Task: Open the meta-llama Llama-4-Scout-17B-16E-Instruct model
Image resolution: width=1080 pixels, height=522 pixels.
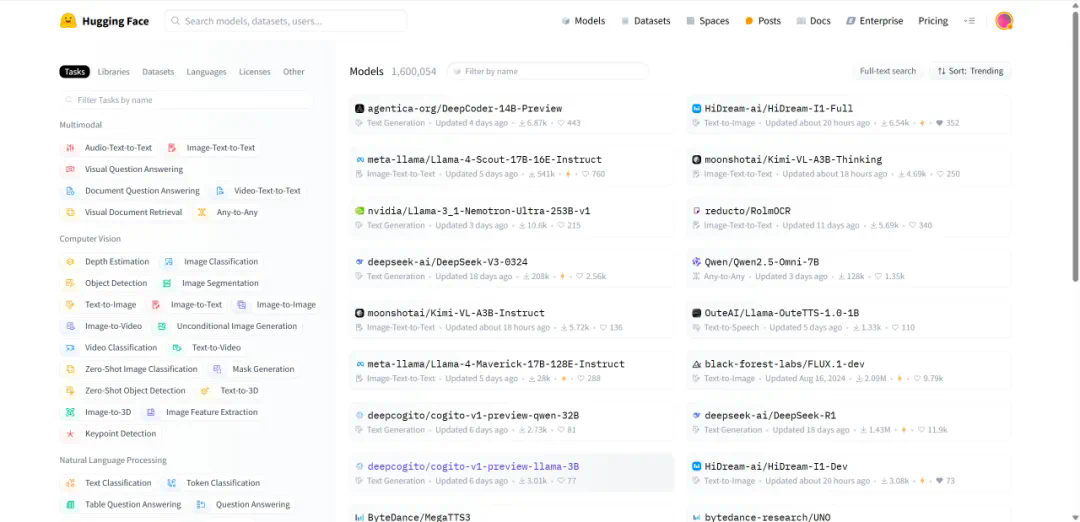Action: (484, 159)
